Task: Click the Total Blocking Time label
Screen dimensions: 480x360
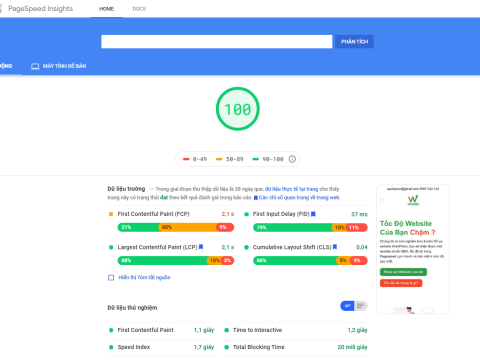Action: (259, 347)
